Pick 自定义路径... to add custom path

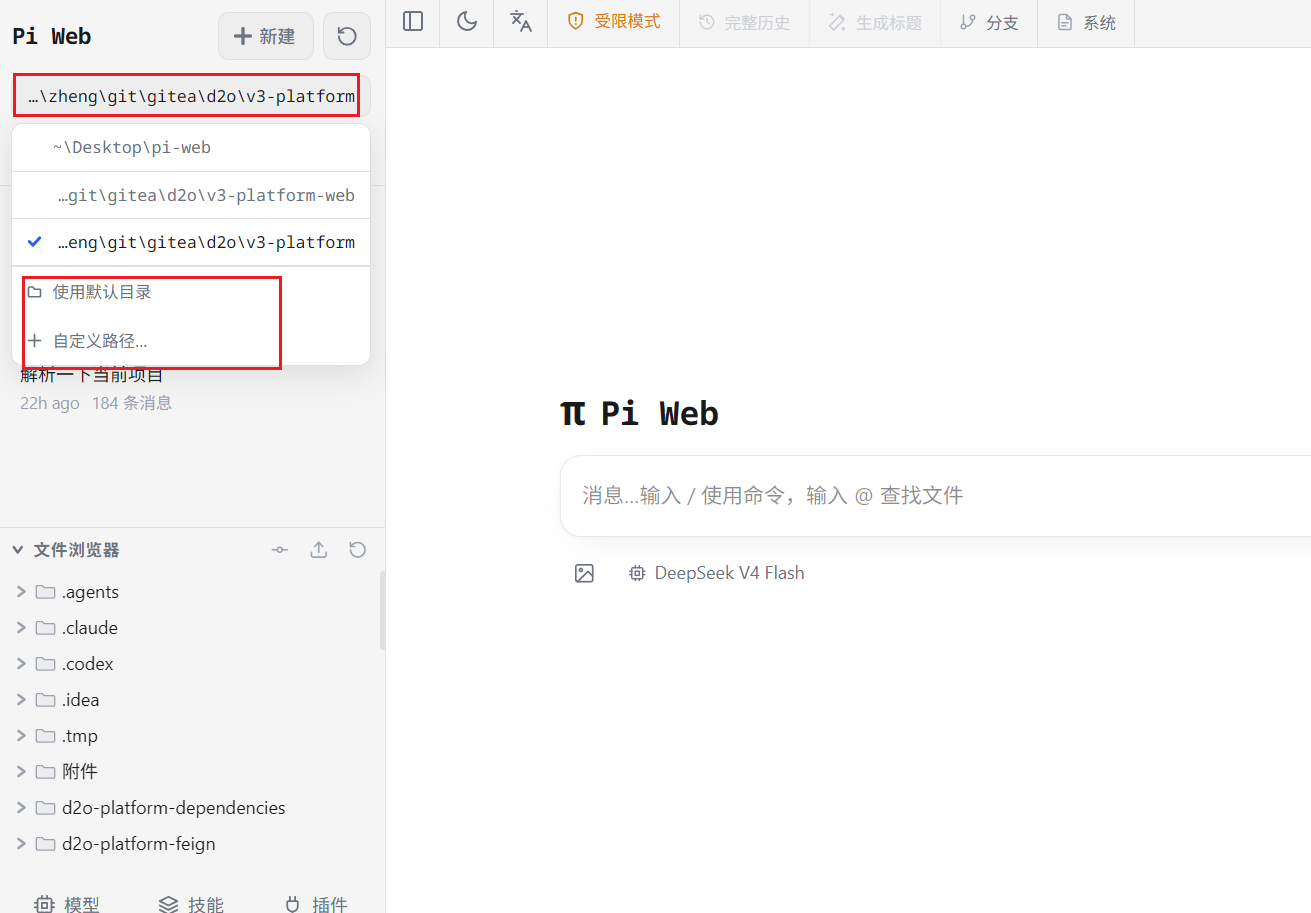(191, 341)
